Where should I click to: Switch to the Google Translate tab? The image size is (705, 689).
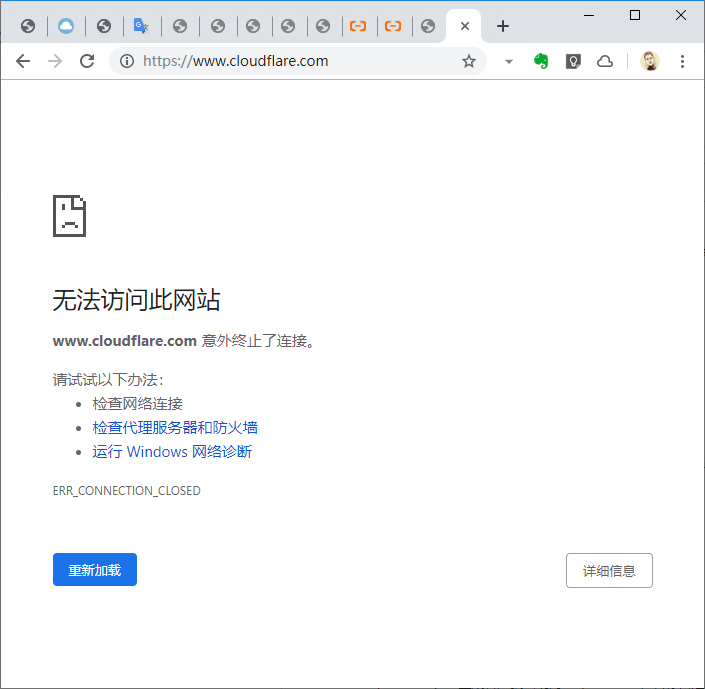141,26
